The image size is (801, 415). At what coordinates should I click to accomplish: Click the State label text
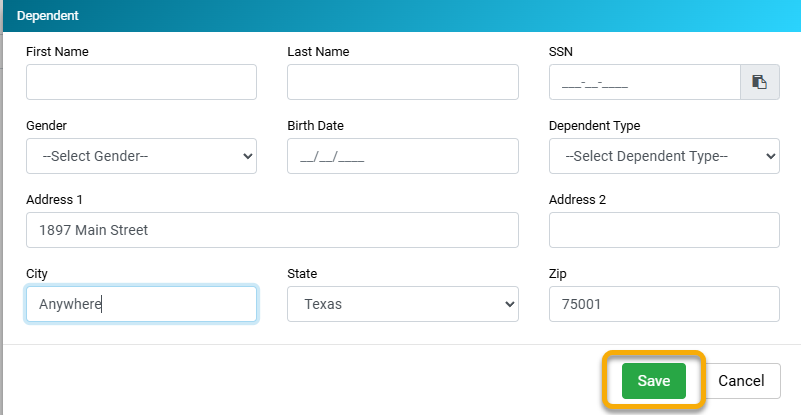(x=302, y=273)
